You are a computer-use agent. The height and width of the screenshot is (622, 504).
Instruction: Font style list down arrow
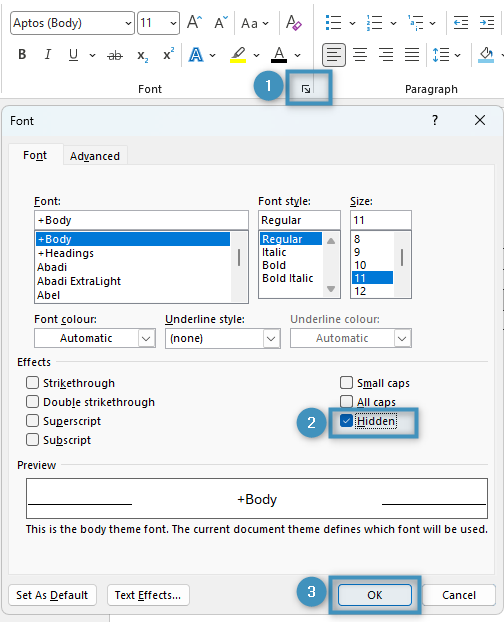331,289
